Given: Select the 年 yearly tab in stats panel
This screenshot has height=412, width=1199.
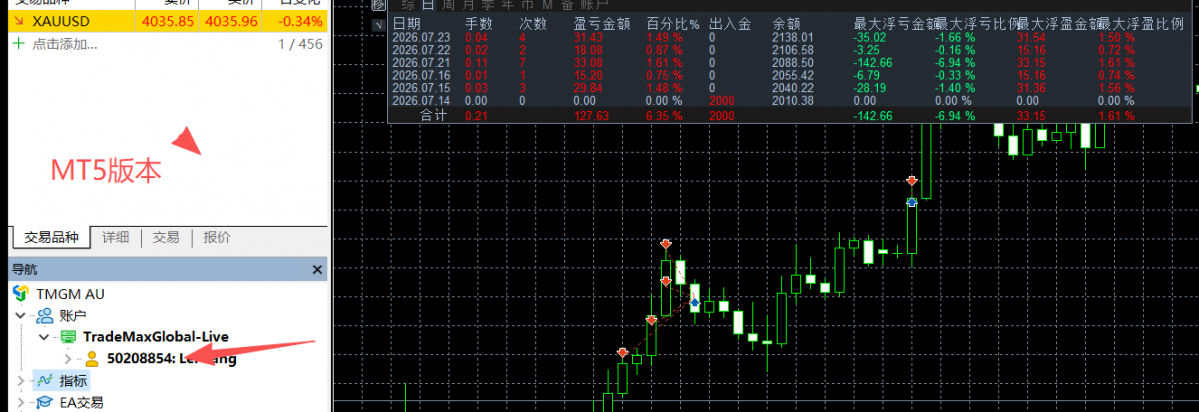Looking at the screenshot, I should coord(507,5).
